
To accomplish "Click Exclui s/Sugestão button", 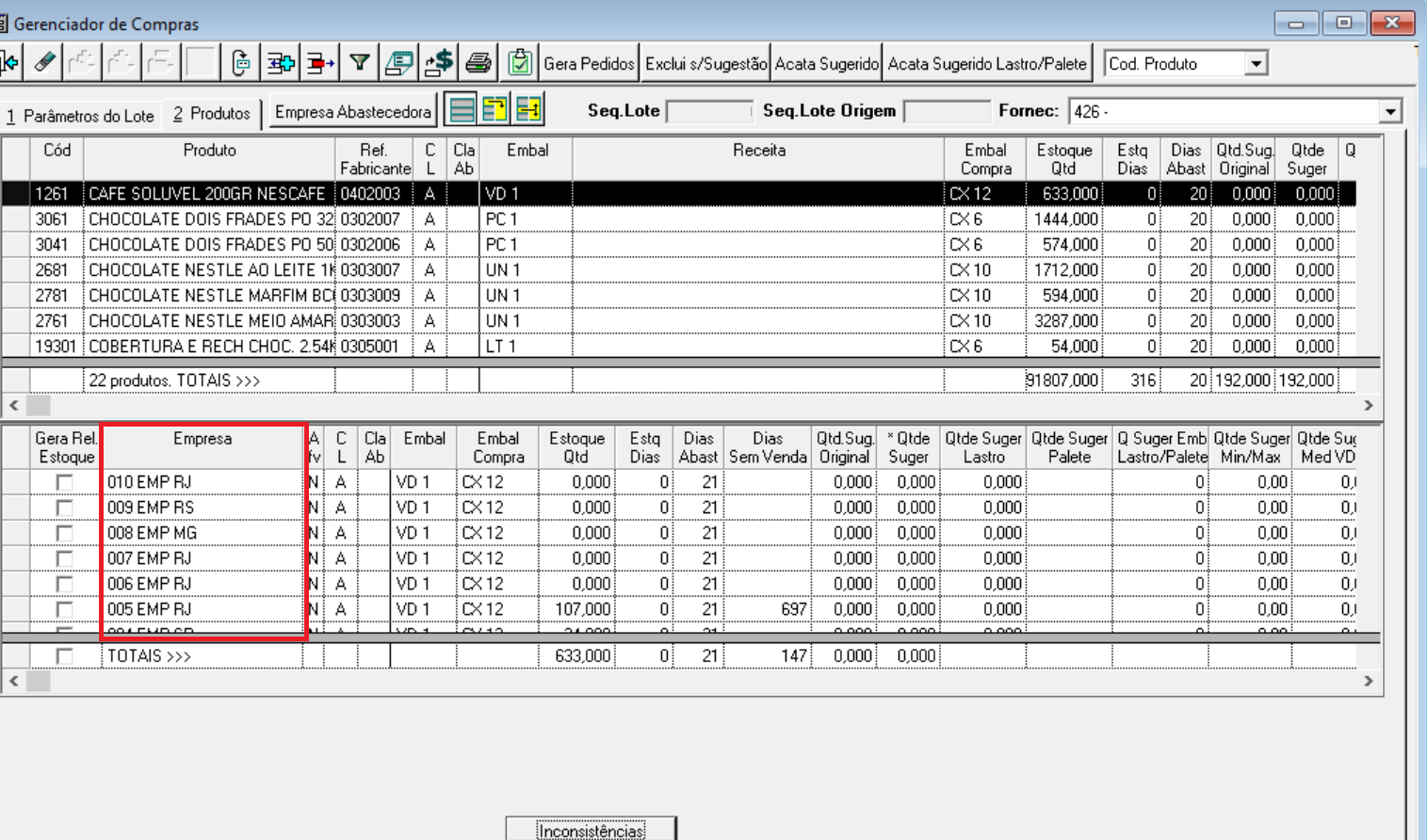I will (x=705, y=63).
